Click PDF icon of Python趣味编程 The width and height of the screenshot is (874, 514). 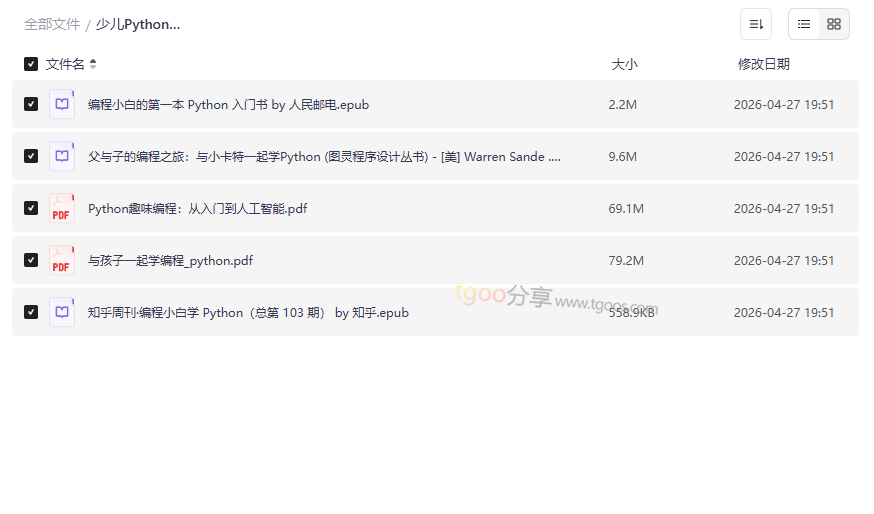coord(62,208)
